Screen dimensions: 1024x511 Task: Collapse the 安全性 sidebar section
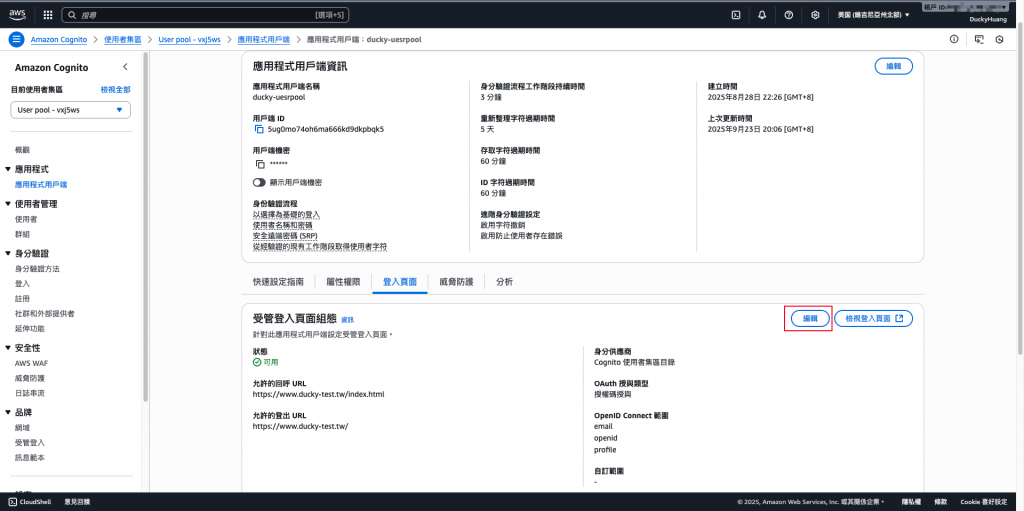pos(8,348)
